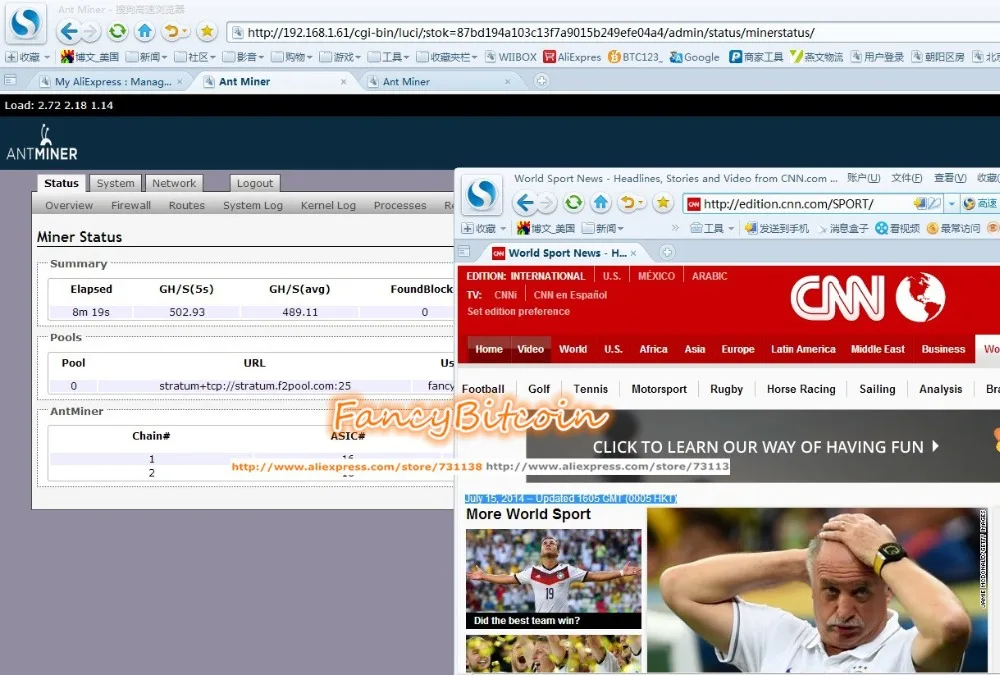Click forward arrow in Ant Miner browser
Image resolution: width=1000 pixels, height=675 pixels.
[91, 31]
